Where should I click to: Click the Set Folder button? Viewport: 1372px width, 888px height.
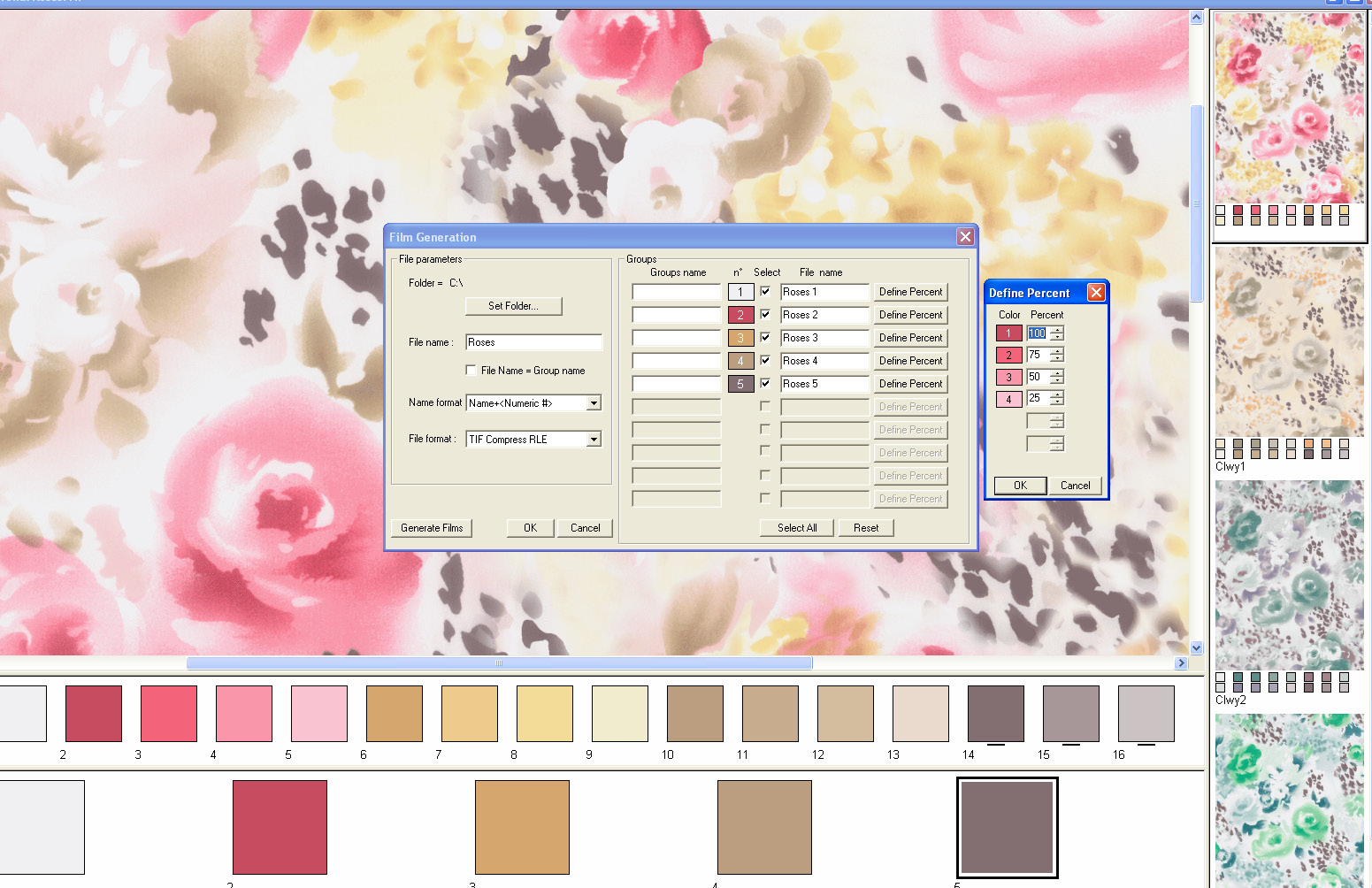point(513,306)
